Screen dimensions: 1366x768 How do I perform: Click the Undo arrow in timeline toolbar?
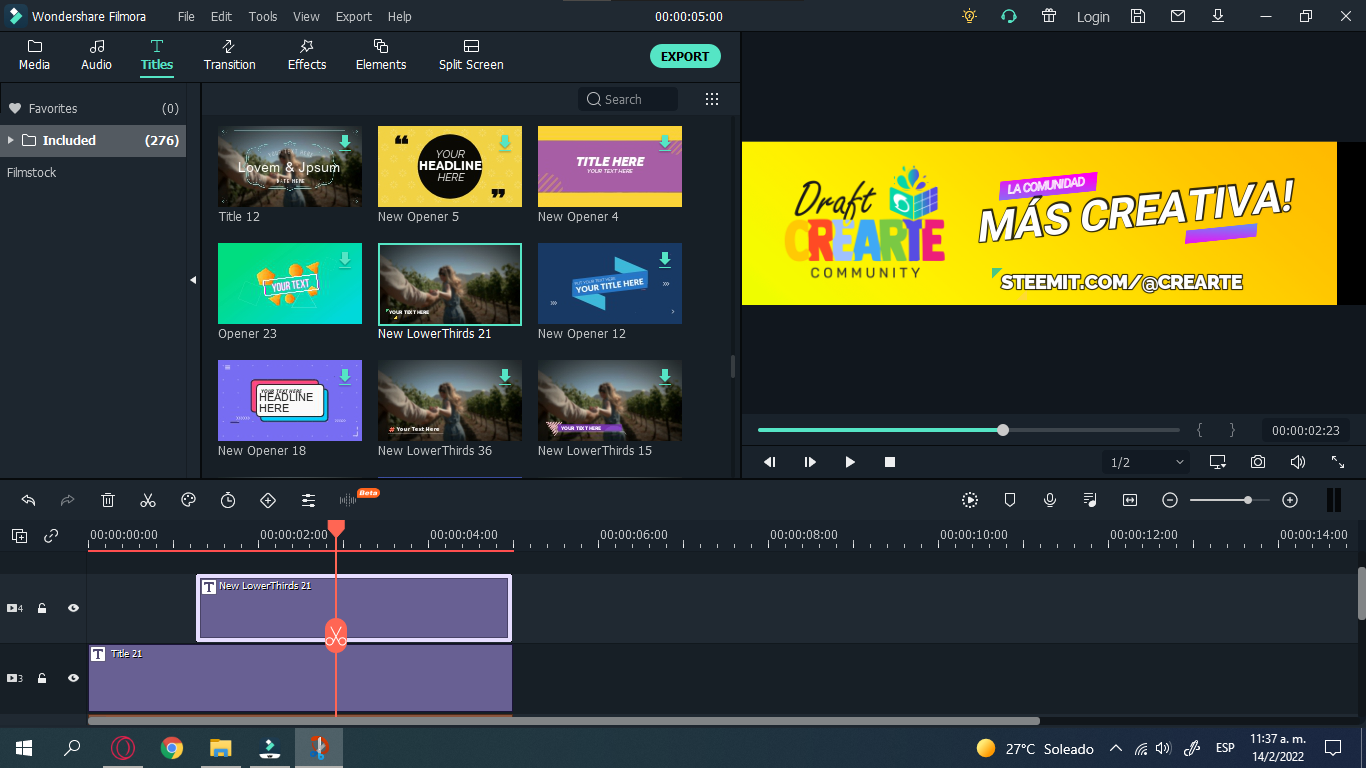[x=28, y=500]
